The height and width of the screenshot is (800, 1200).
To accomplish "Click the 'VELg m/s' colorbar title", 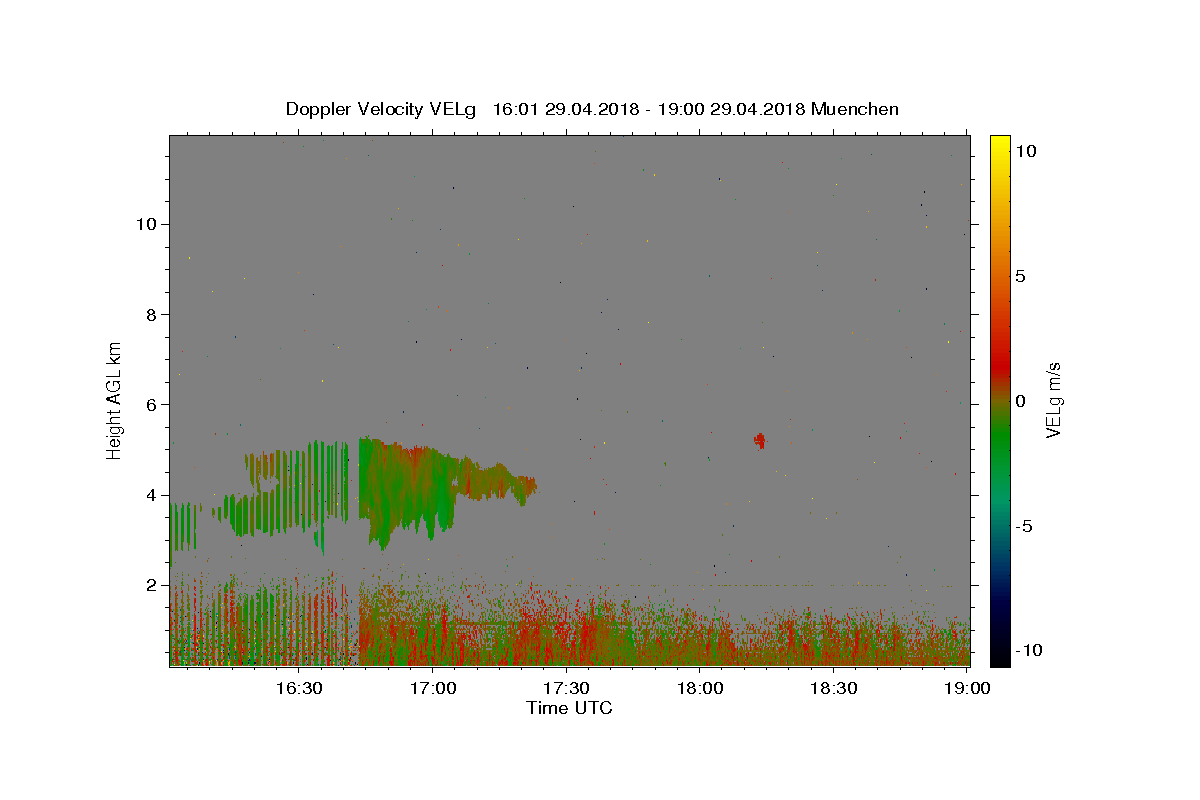I will click(1054, 400).
